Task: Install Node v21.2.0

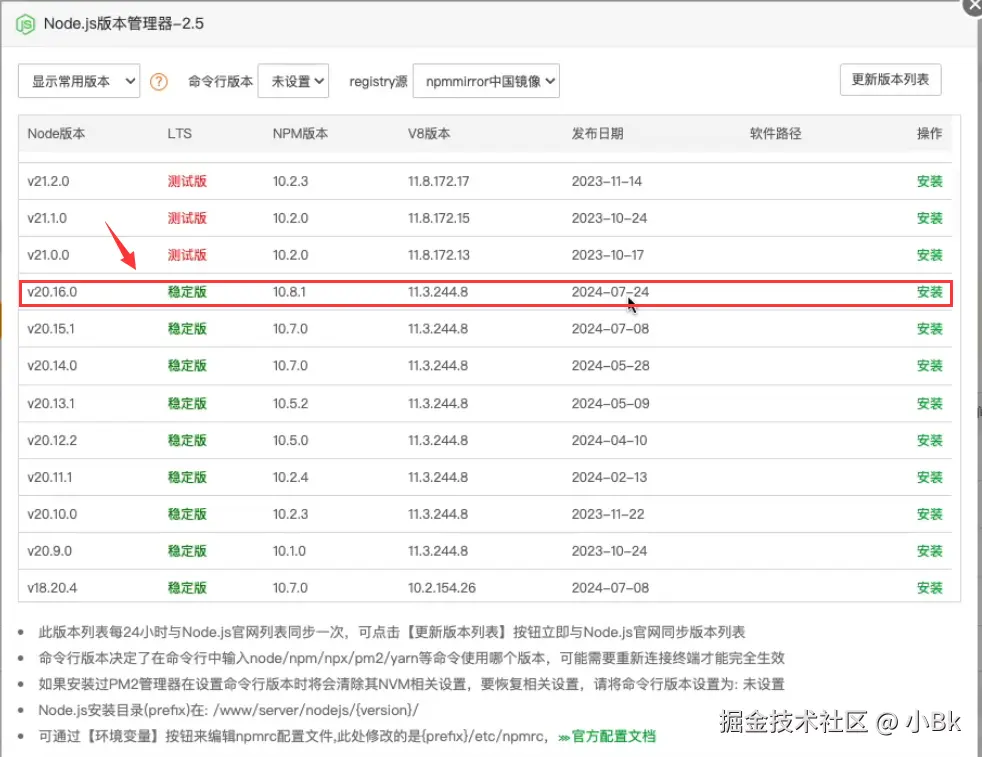Action: (x=929, y=181)
